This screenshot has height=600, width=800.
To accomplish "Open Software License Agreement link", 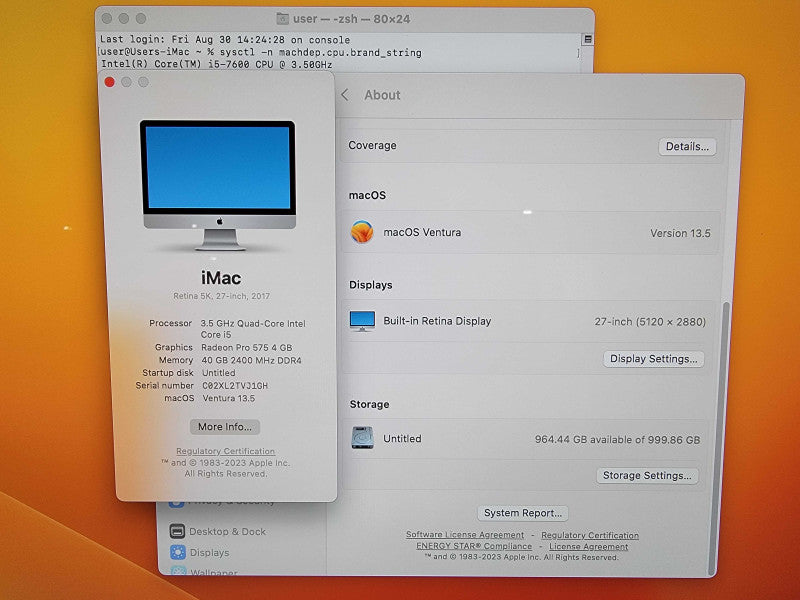I will [x=465, y=535].
